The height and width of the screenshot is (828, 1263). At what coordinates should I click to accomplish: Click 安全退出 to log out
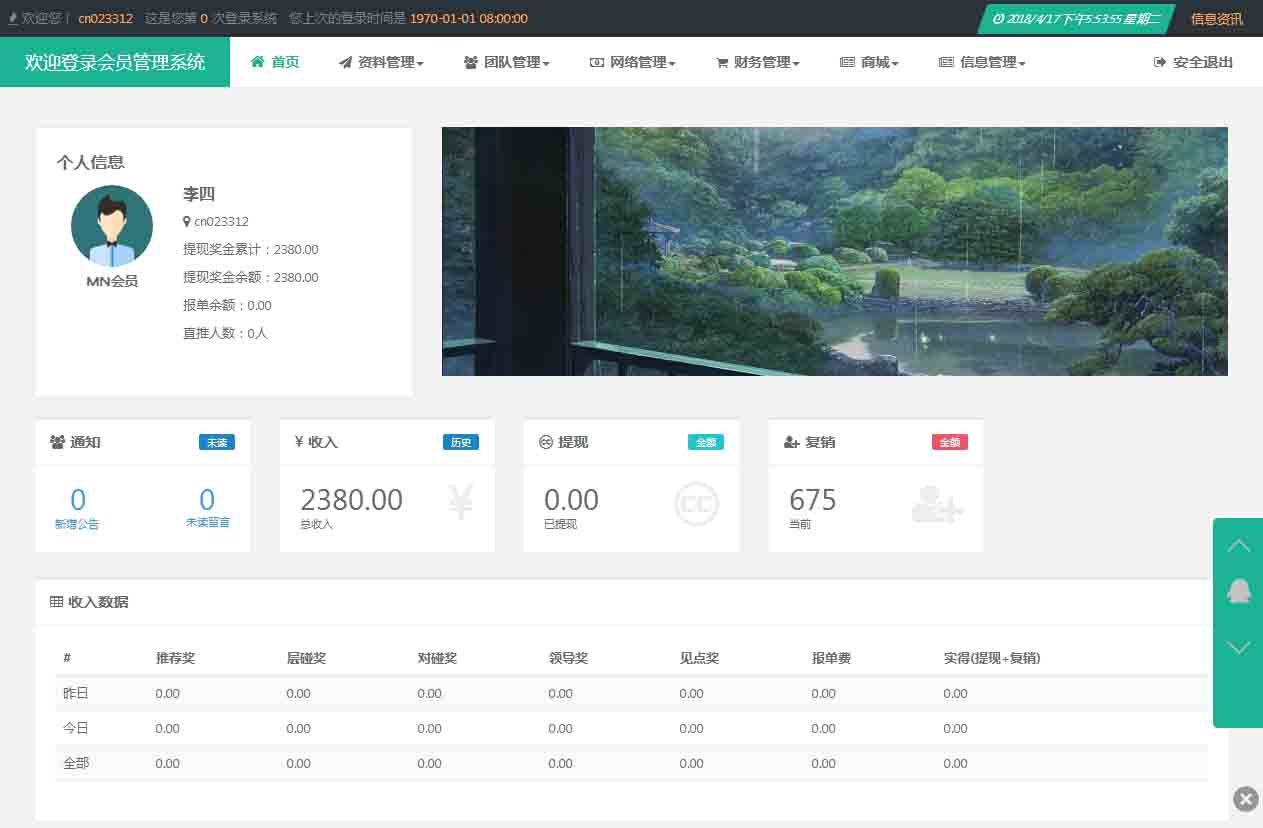click(x=1194, y=62)
